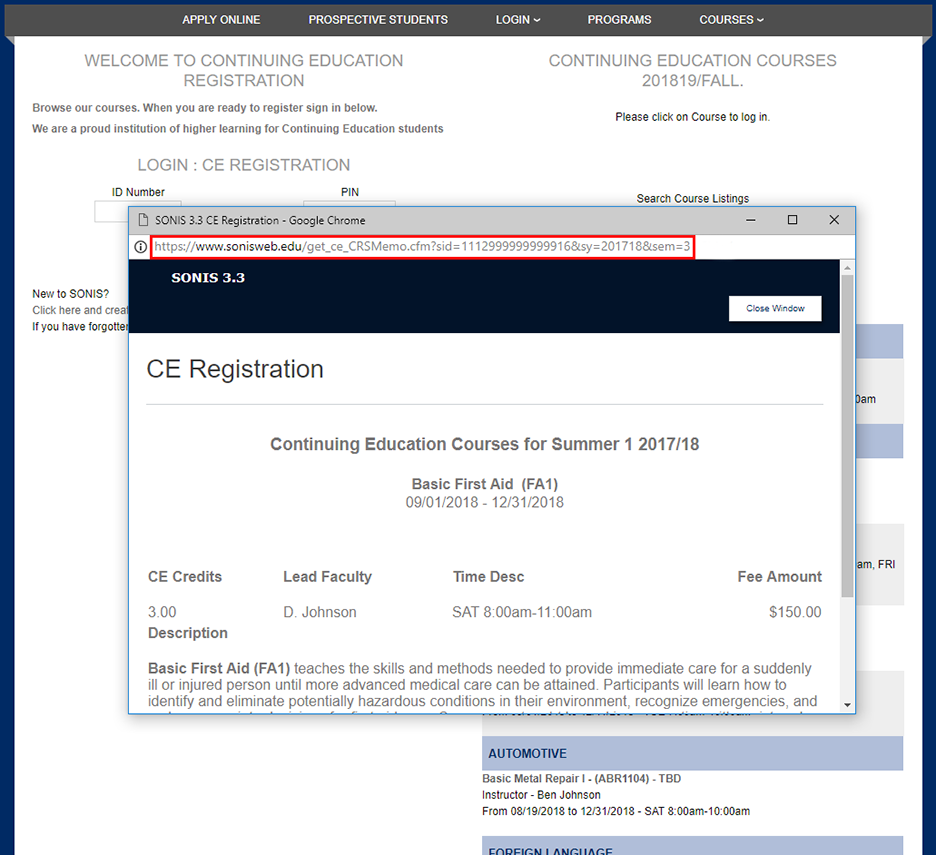Click 'Instructor - Ben Johnson' text
Image resolution: width=936 pixels, height=855 pixels.
pos(541,795)
